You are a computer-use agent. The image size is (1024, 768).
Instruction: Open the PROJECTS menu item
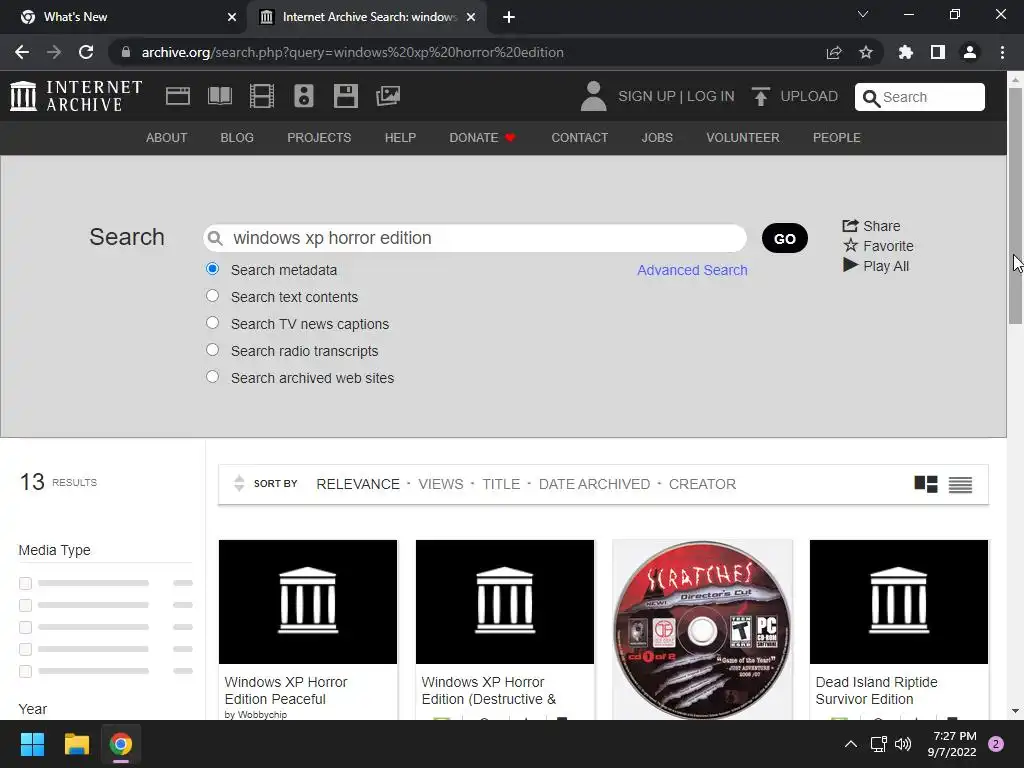pos(319,138)
